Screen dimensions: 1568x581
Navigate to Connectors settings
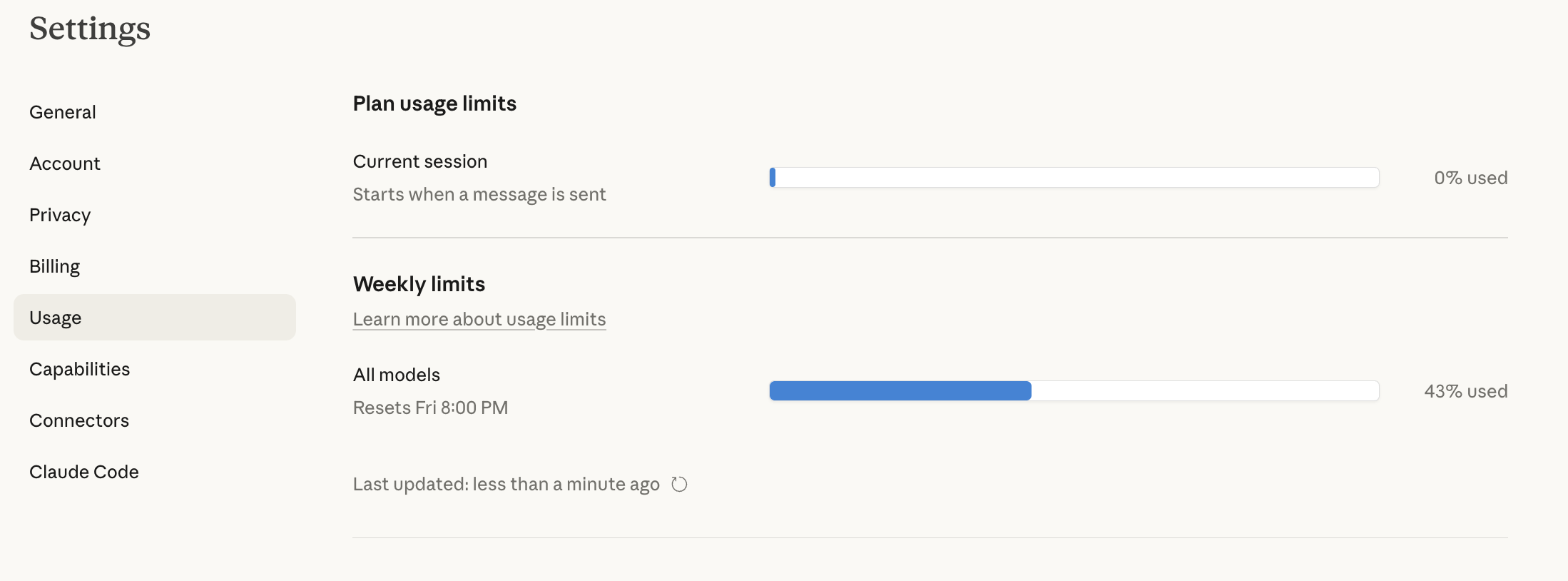coord(79,420)
